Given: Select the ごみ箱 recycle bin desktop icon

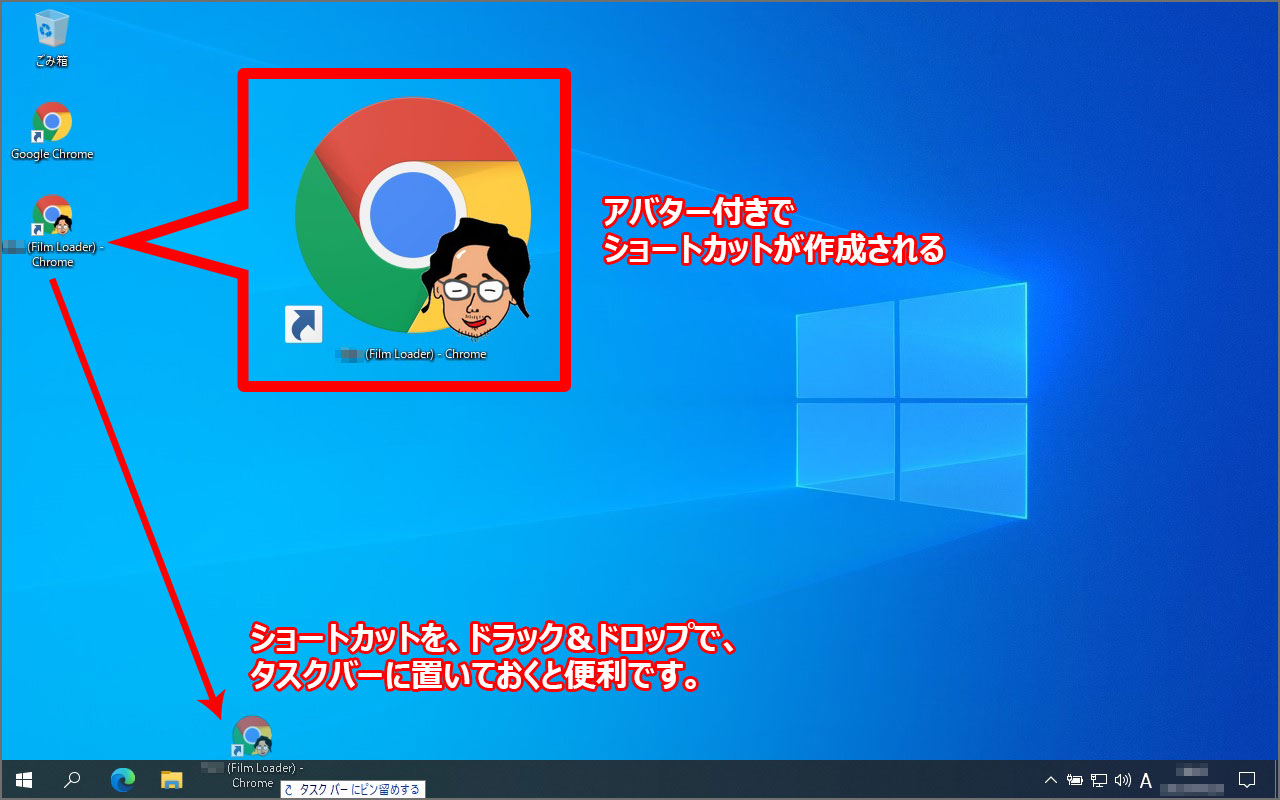Looking at the screenshot, I should 52,39.
